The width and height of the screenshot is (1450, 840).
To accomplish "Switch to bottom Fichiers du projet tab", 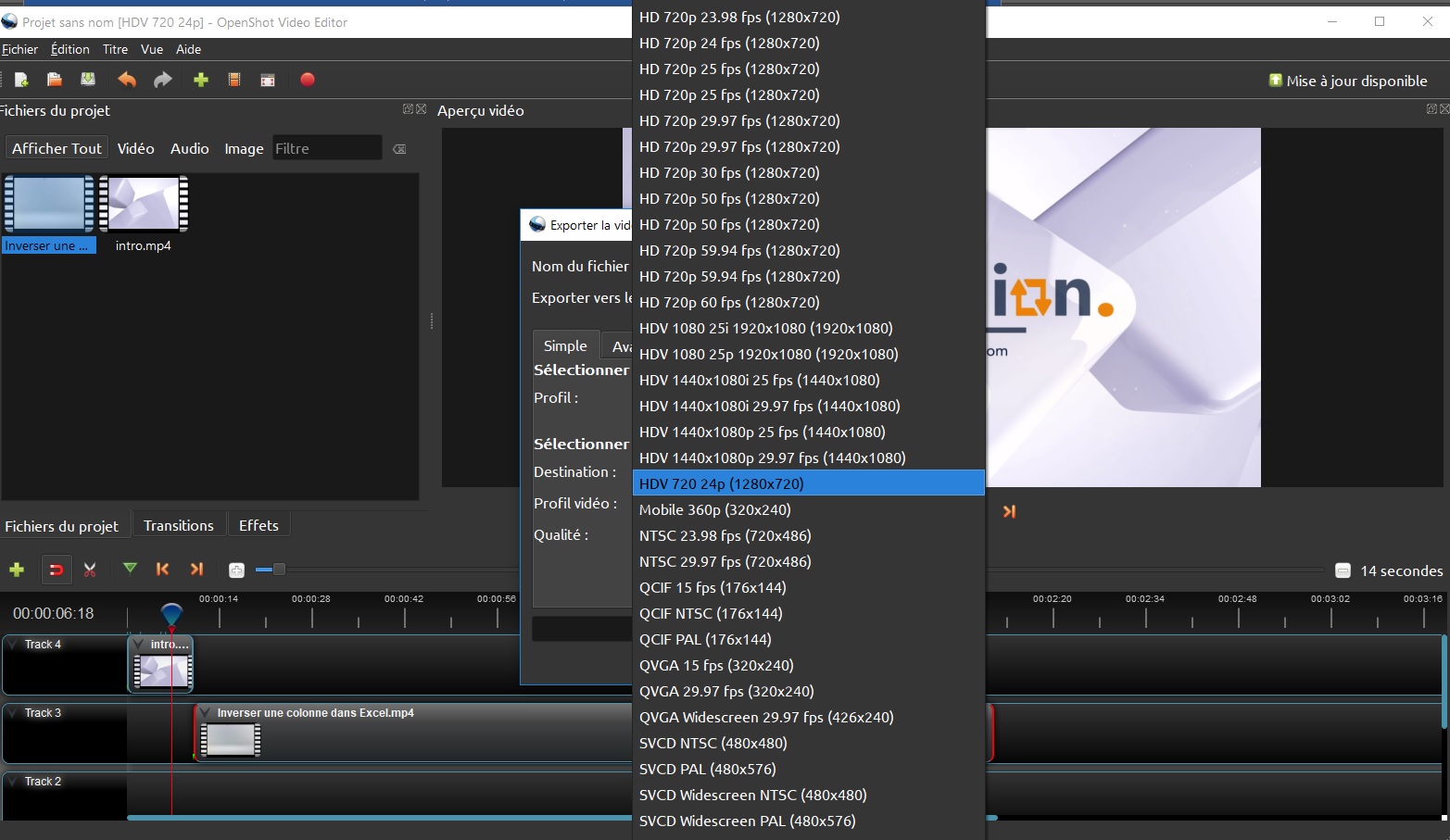I will coord(62,526).
